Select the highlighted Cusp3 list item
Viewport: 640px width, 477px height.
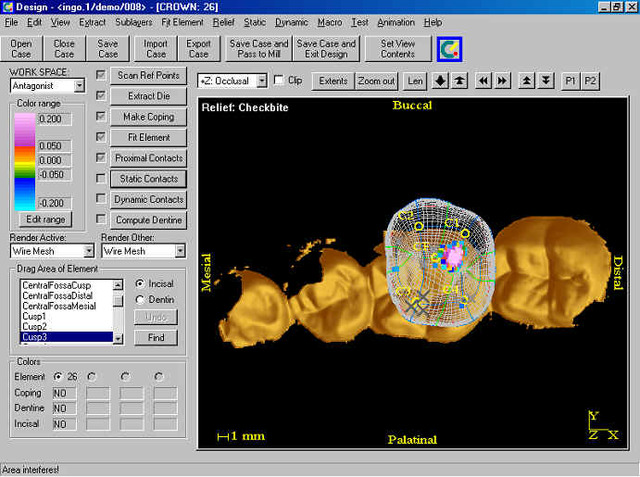coord(67,337)
